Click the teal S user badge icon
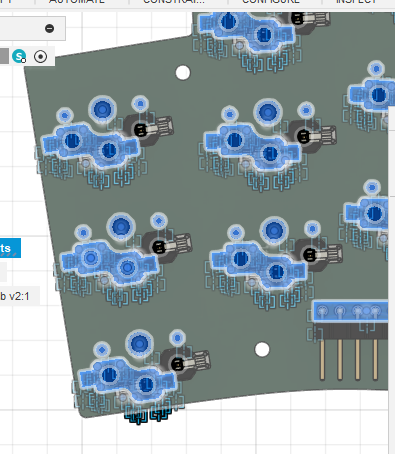The image size is (395, 454). 19,56
